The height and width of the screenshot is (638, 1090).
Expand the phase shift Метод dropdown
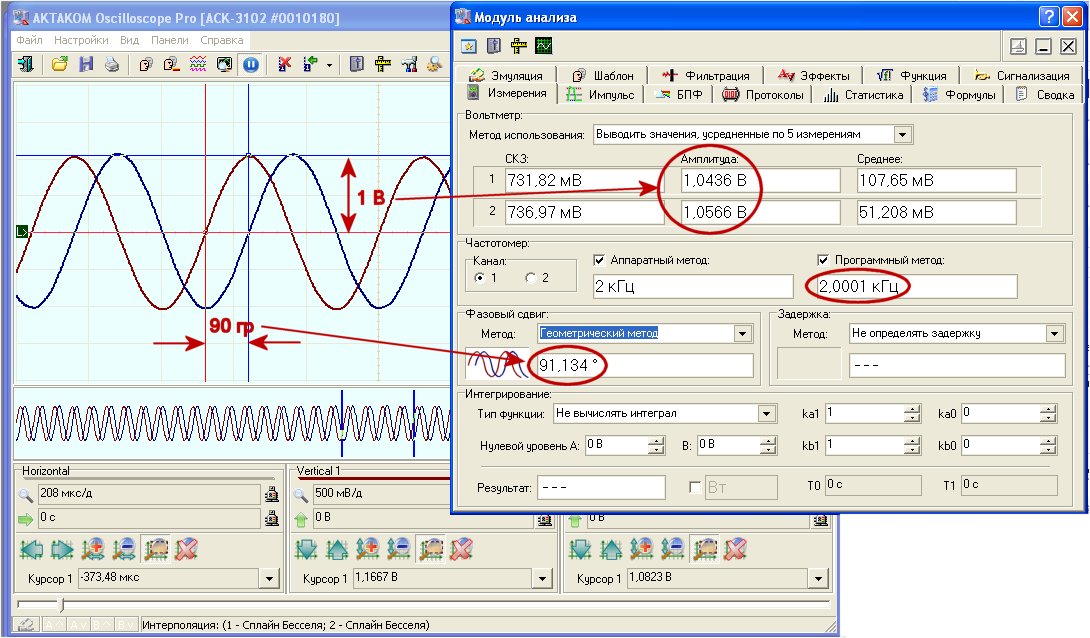(x=742, y=333)
